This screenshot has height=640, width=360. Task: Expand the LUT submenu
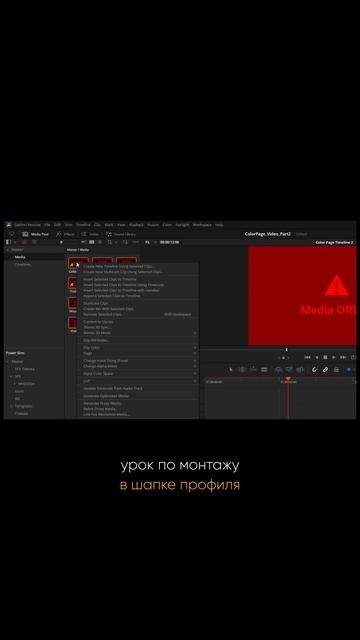click(138, 381)
